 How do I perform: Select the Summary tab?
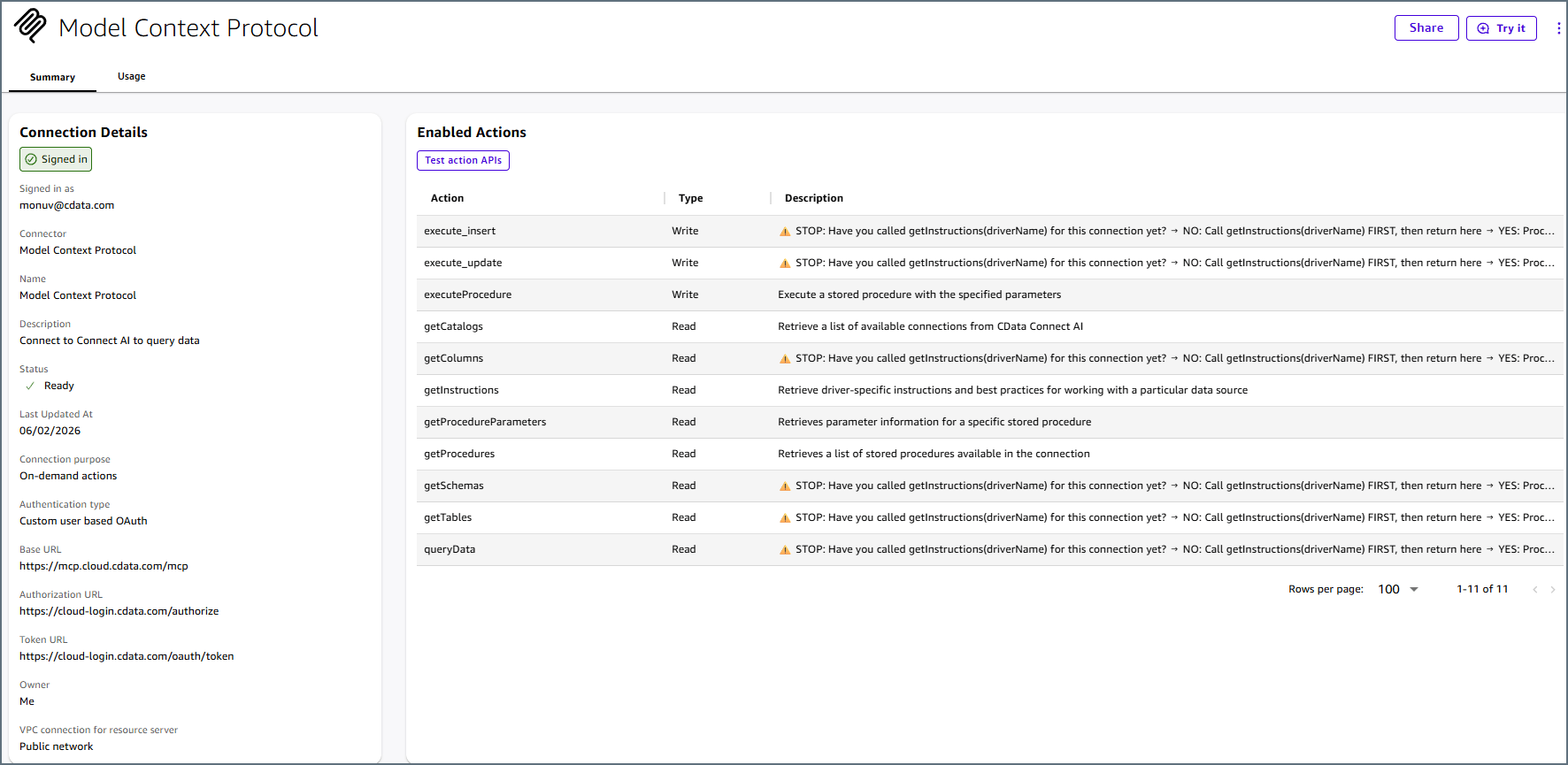tap(52, 77)
